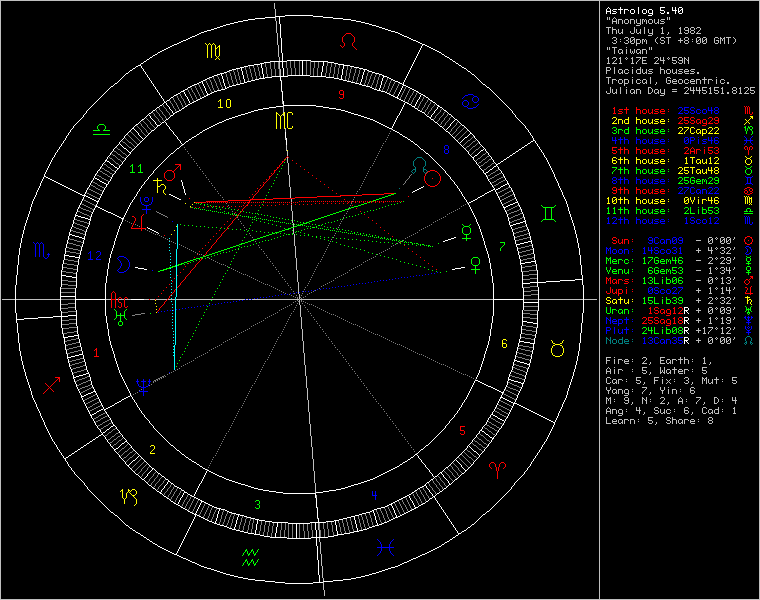Select the Libra sign on outer ring
Viewport: 760px width, 600px height.
pos(102,129)
